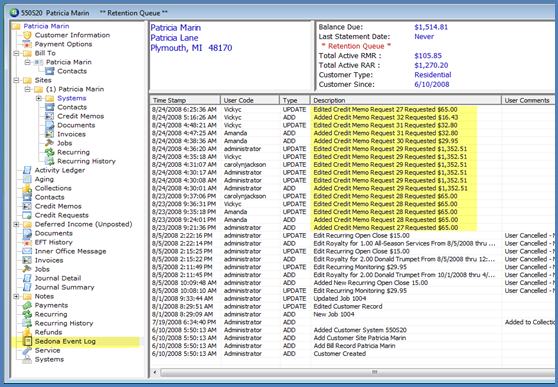The height and width of the screenshot is (387, 558).
Task: Open the Credit Requests tree item
Action: pyautogui.click(x=62, y=215)
